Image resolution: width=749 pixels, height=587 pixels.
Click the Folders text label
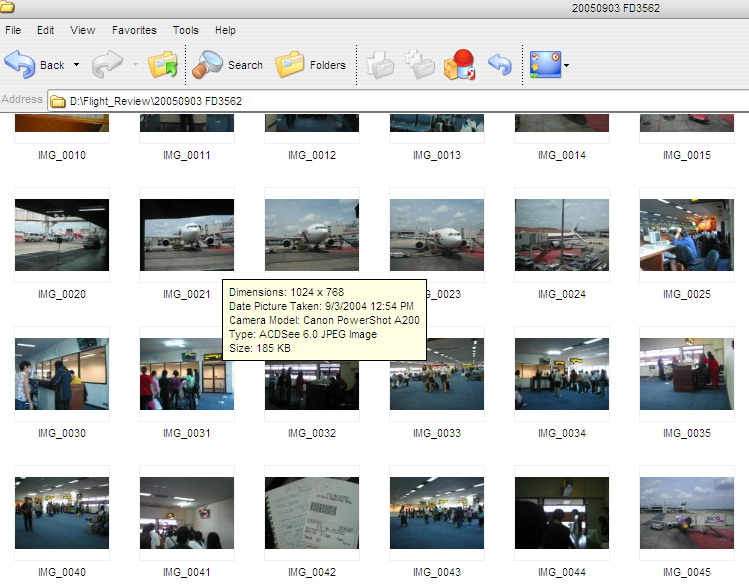328,65
